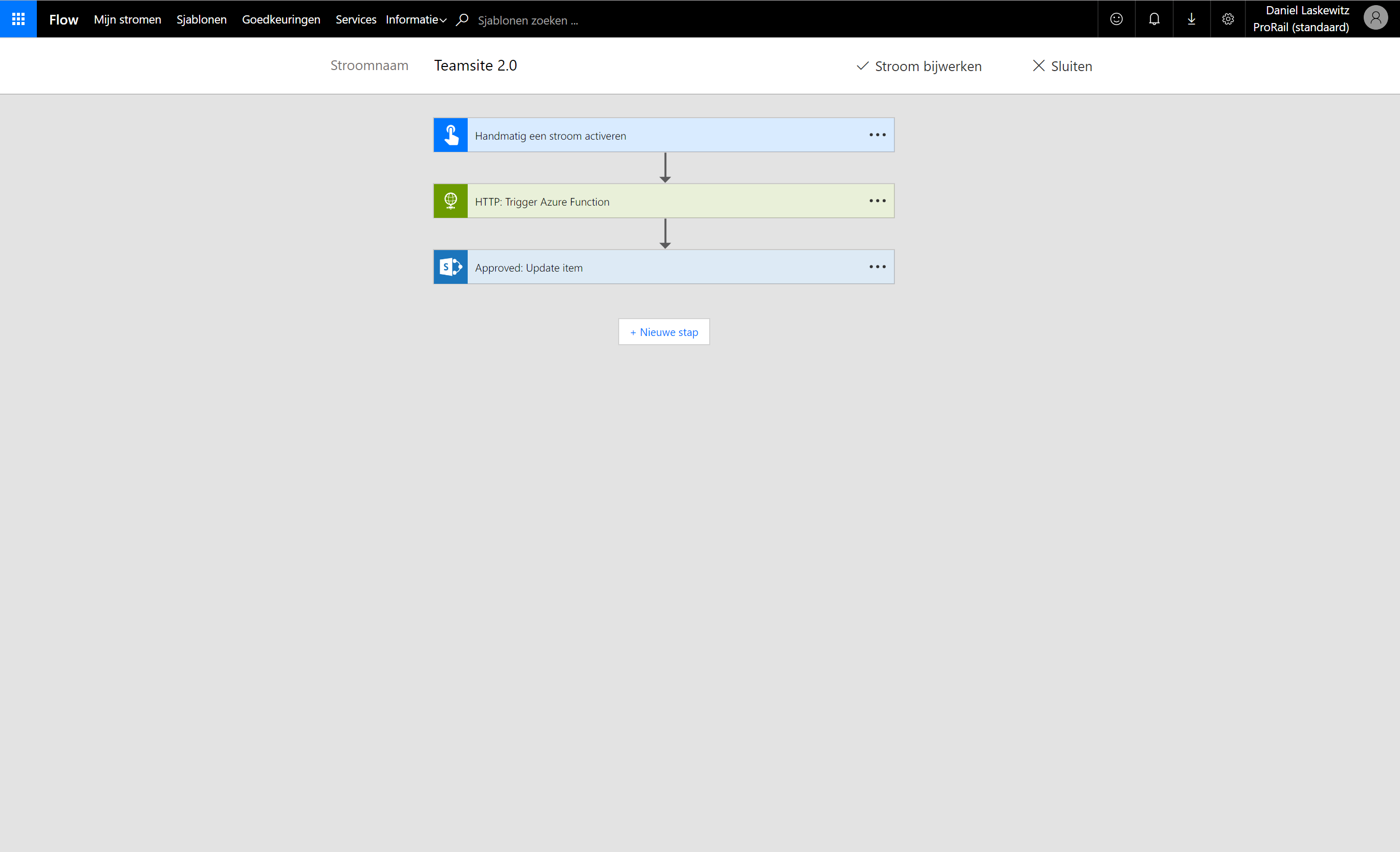Expand the Informatie dropdown menu
Image resolution: width=1400 pixels, height=852 pixels.
[x=416, y=20]
